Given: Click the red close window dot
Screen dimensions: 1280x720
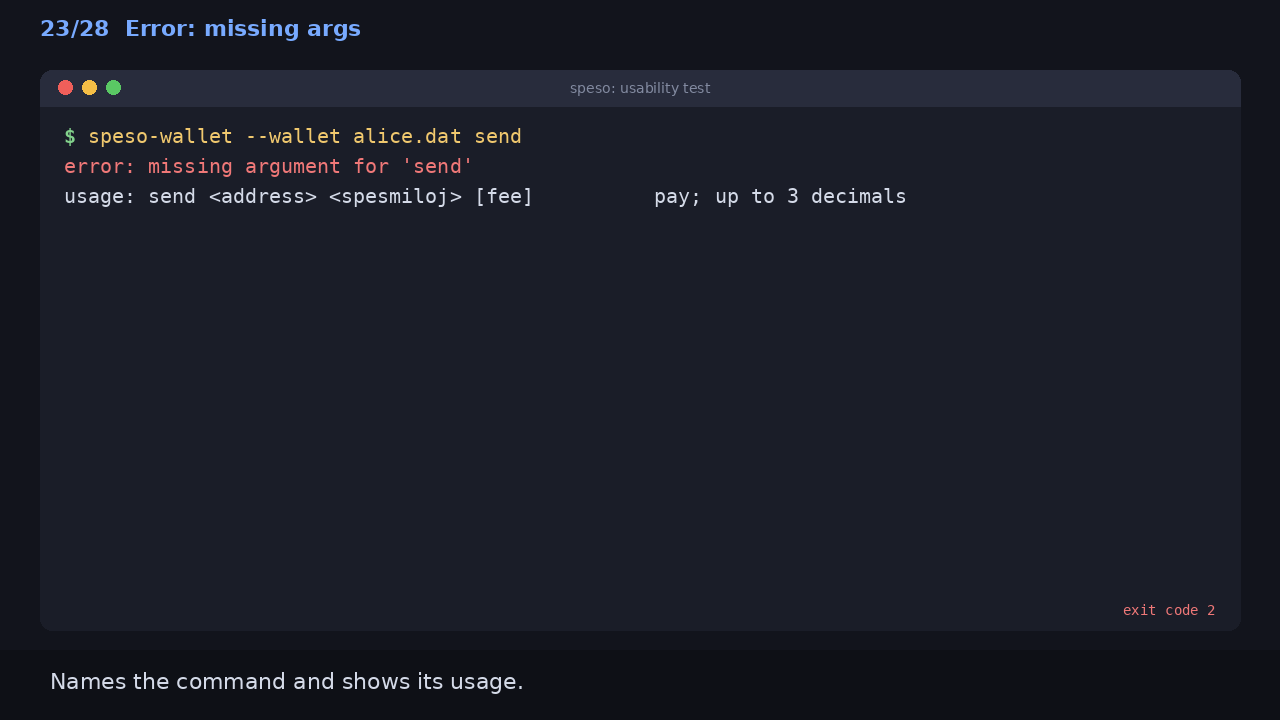Looking at the screenshot, I should [66, 88].
